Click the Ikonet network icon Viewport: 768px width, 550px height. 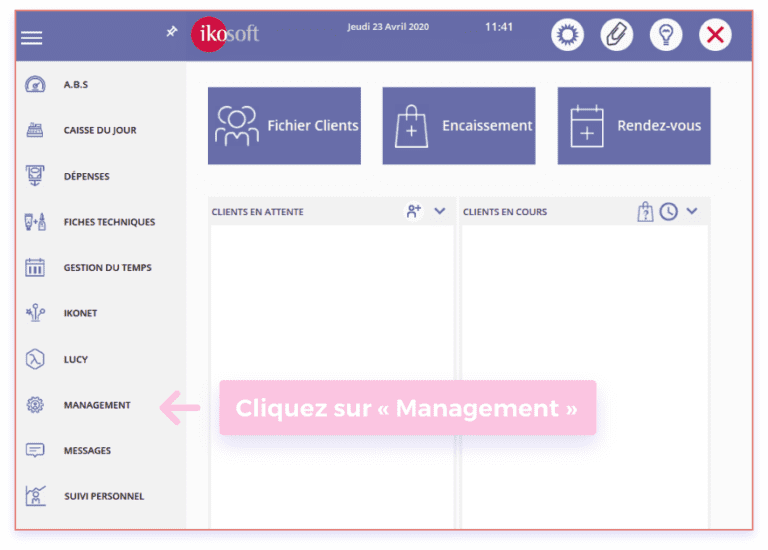(35, 312)
